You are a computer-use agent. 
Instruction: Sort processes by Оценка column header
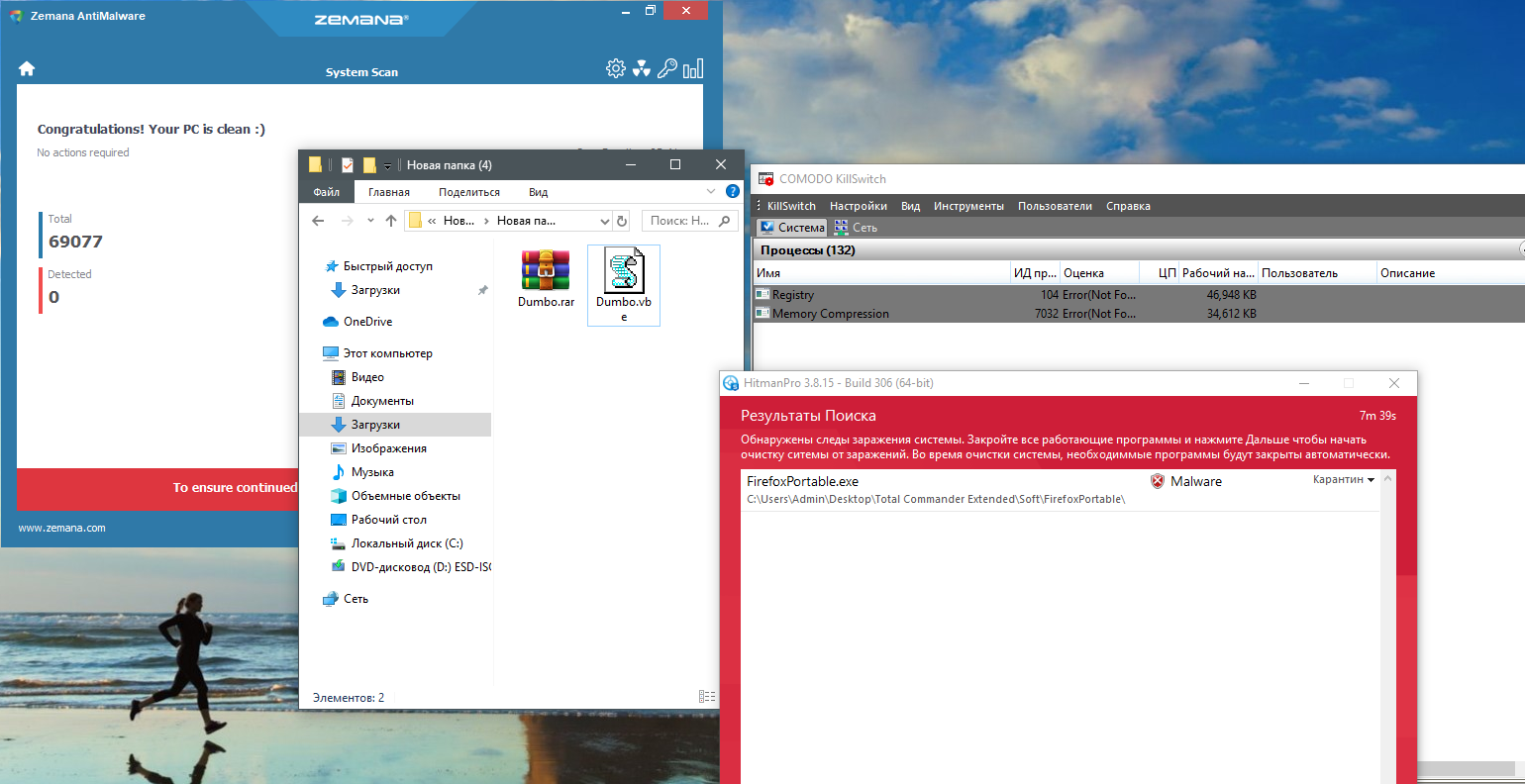(x=1099, y=272)
